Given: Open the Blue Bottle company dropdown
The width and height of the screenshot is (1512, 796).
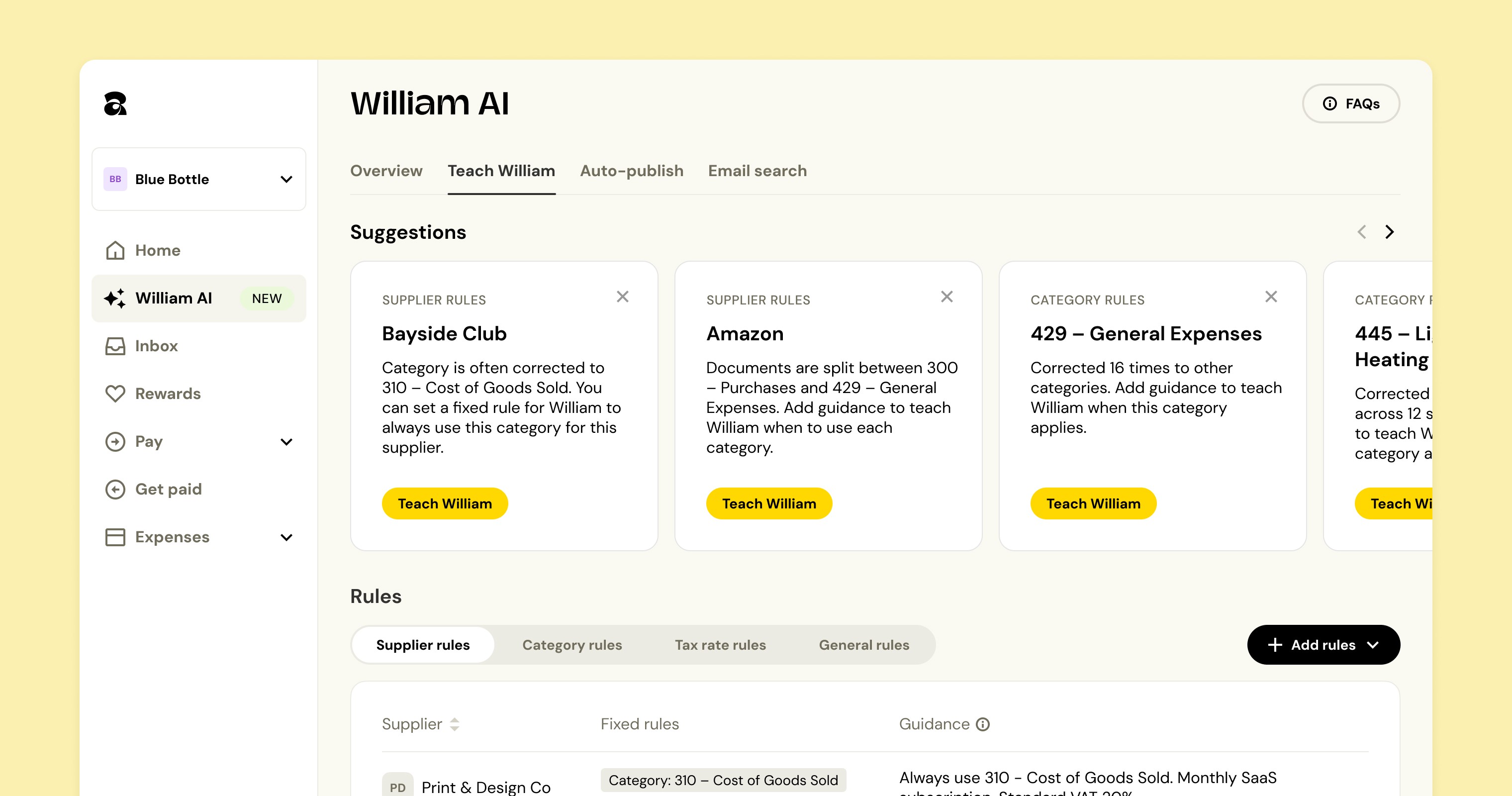Looking at the screenshot, I should (199, 180).
